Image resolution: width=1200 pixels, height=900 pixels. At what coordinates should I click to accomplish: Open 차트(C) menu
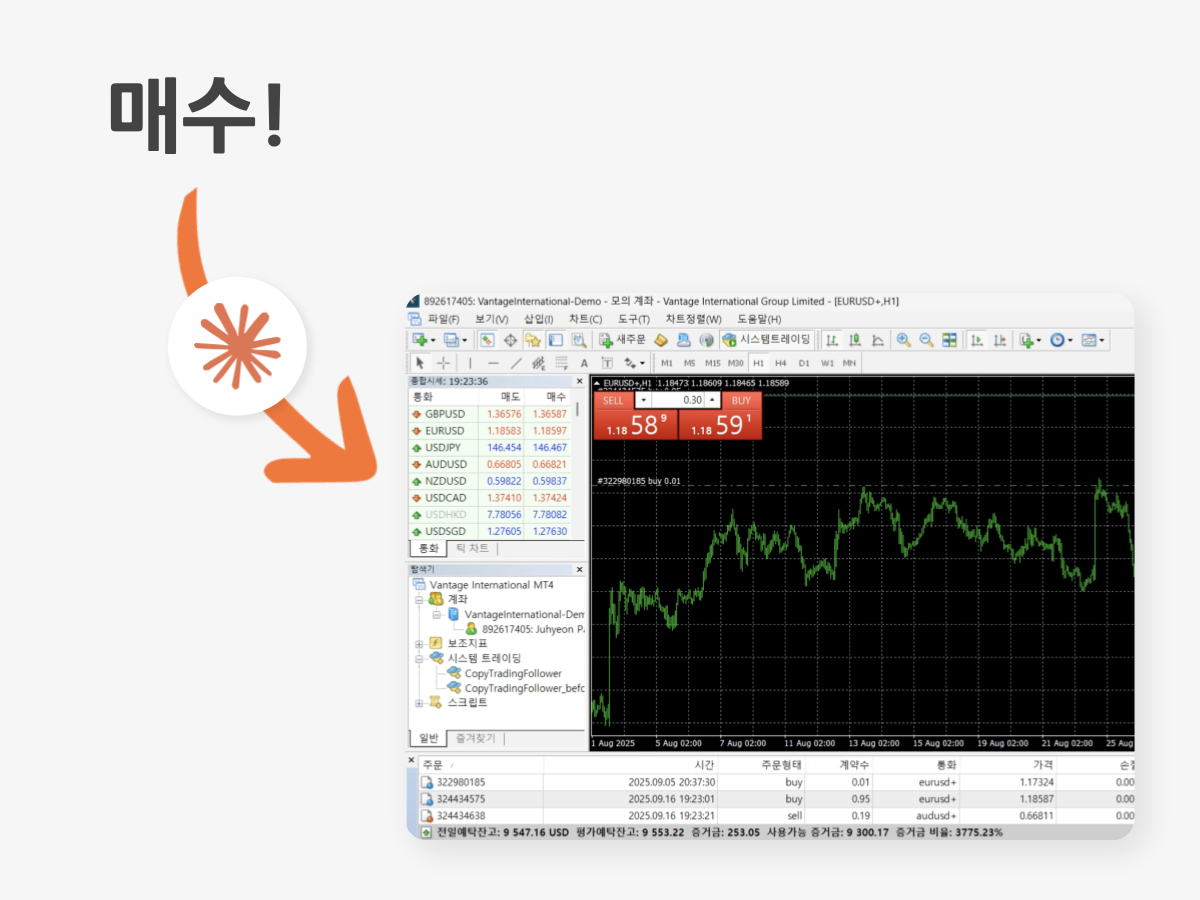pyautogui.click(x=585, y=319)
